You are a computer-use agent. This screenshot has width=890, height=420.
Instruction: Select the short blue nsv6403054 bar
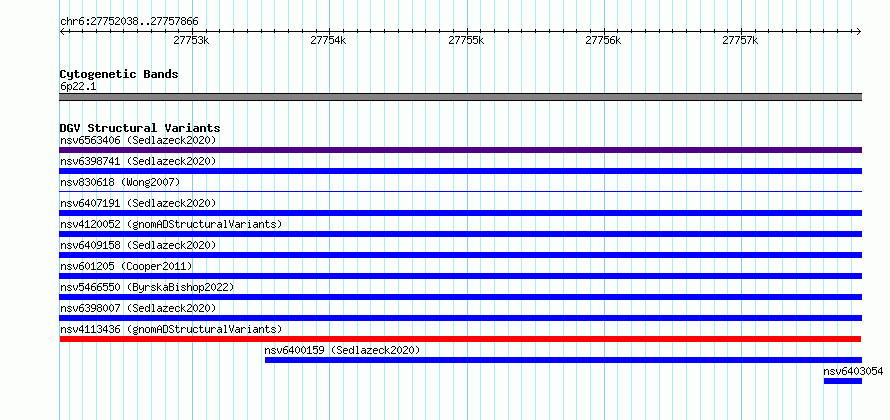tap(843, 381)
